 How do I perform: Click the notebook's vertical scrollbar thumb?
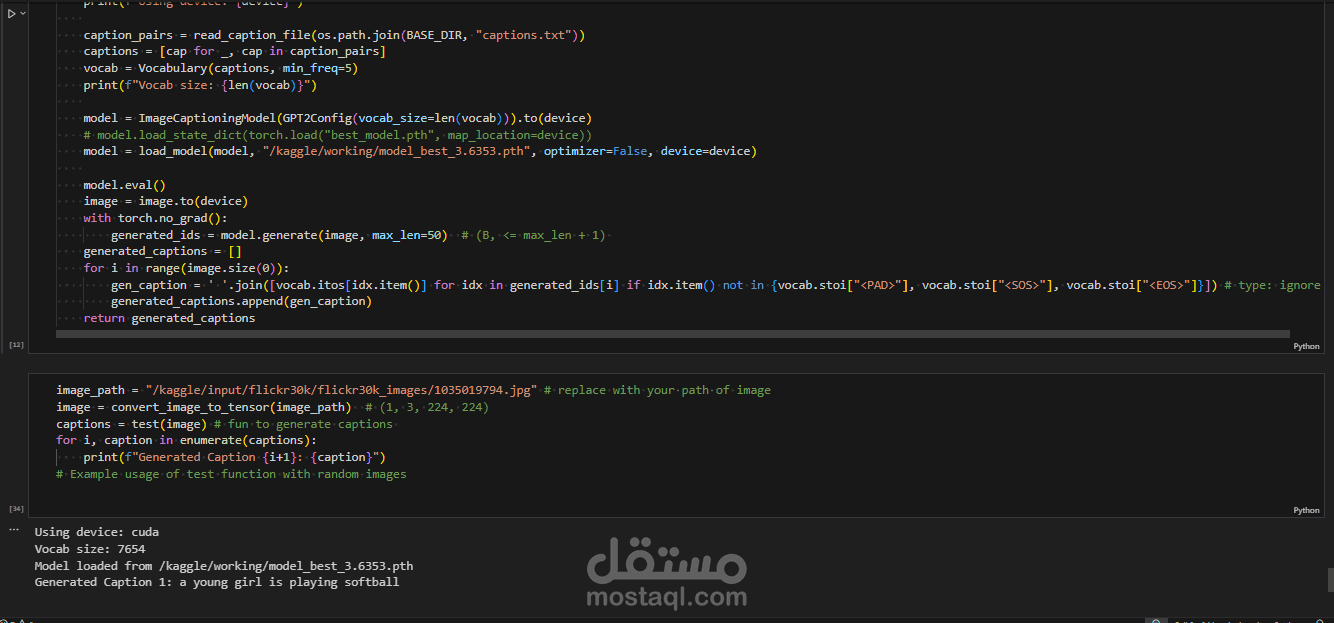click(1330, 580)
